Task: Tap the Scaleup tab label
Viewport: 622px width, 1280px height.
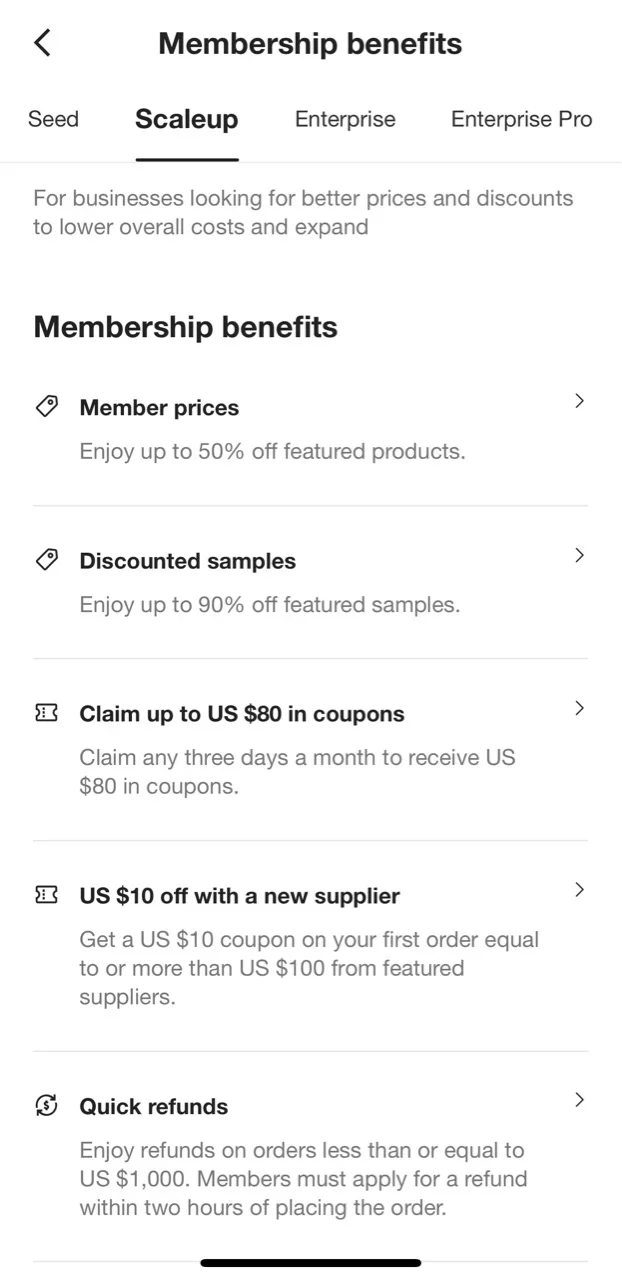Action: (x=186, y=119)
